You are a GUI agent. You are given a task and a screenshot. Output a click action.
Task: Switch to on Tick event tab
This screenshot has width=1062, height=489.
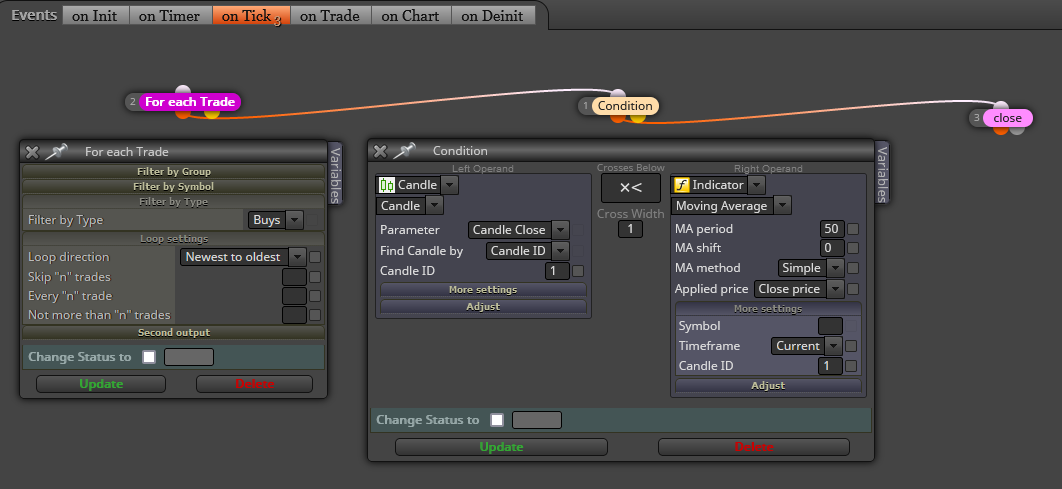pyautogui.click(x=251, y=16)
